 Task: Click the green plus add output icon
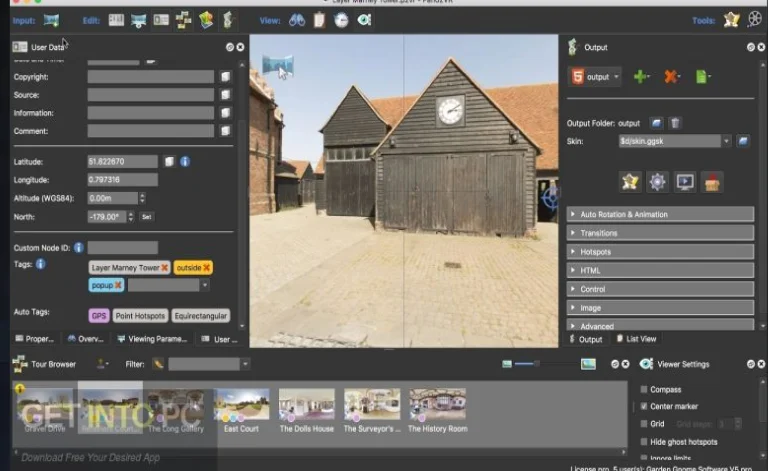[x=641, y=77]
